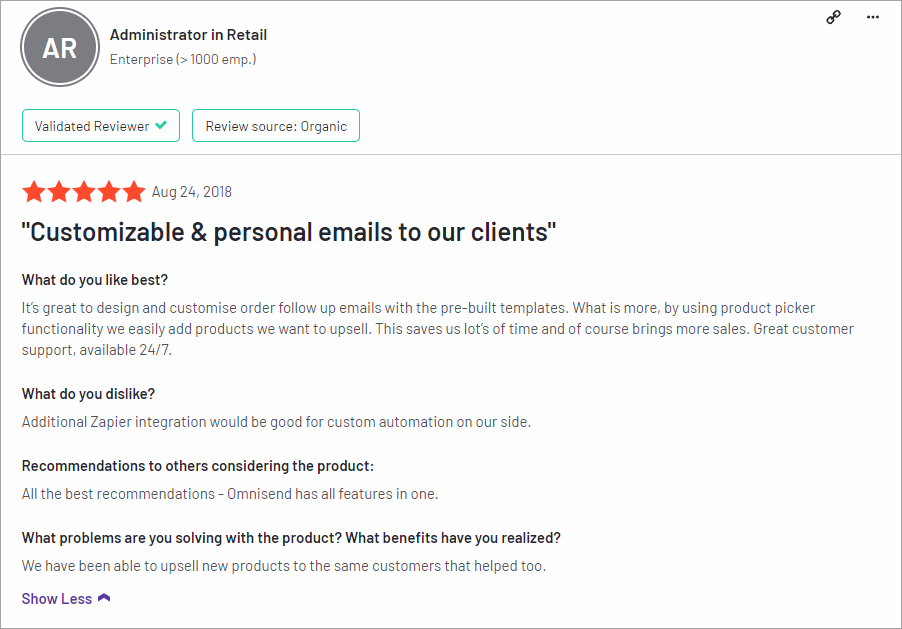The width and height of the screenshot is (902, 629).
Task: Click the green checkmark in Validated Reviewer
Action: pyautogui.click(x=161, y=125)
